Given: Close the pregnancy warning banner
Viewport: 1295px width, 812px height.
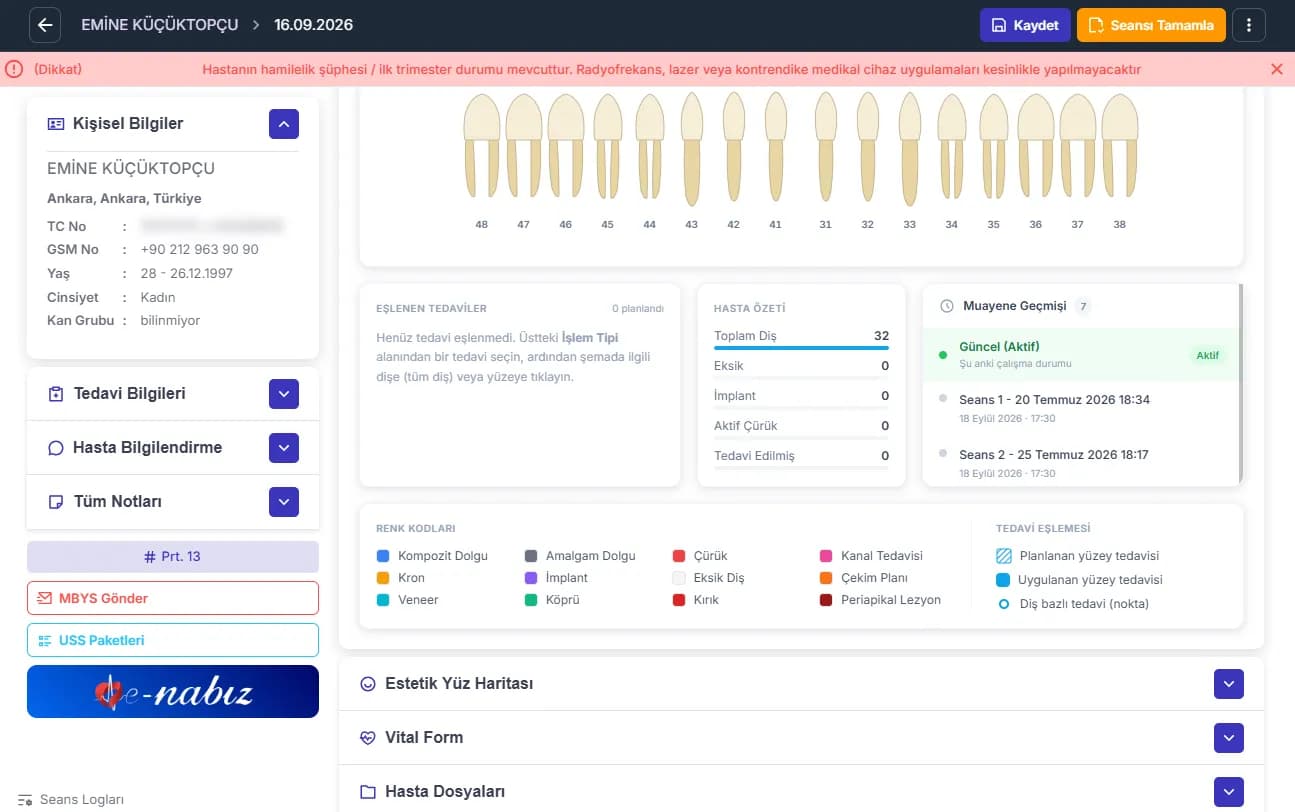Looking at the screenshot, I should (x=1277, y=69).
